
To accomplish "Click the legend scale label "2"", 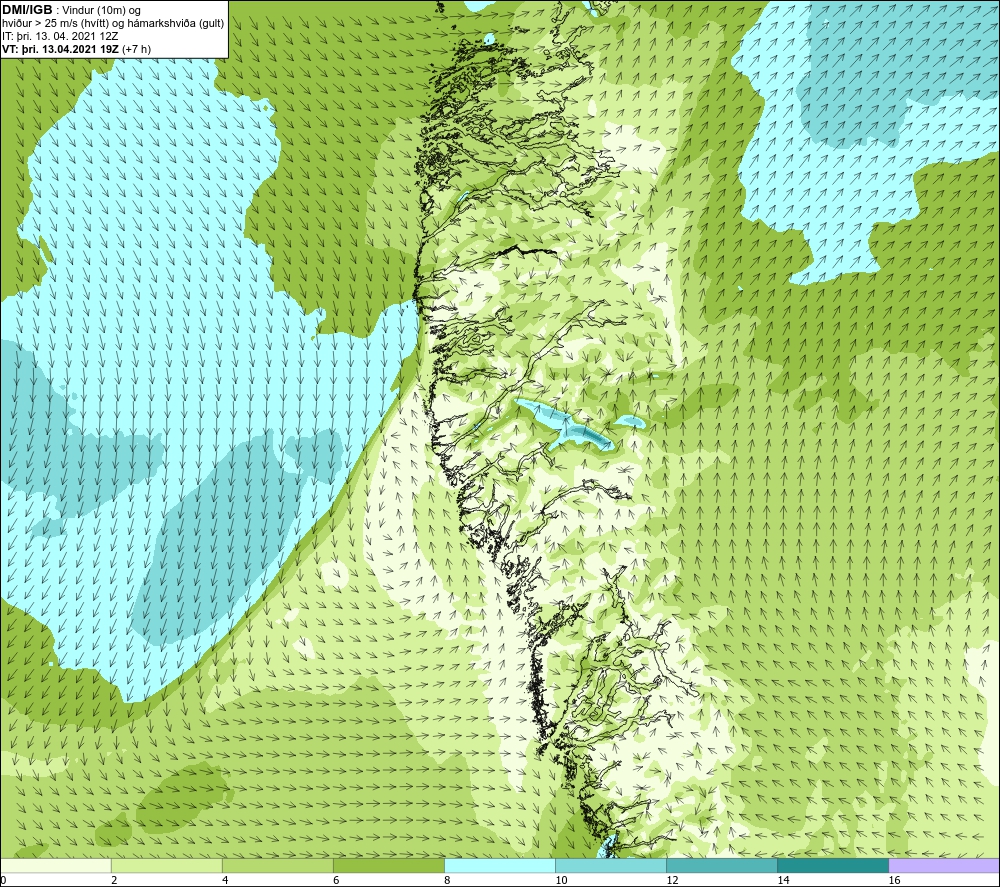I will coord(114,881).
